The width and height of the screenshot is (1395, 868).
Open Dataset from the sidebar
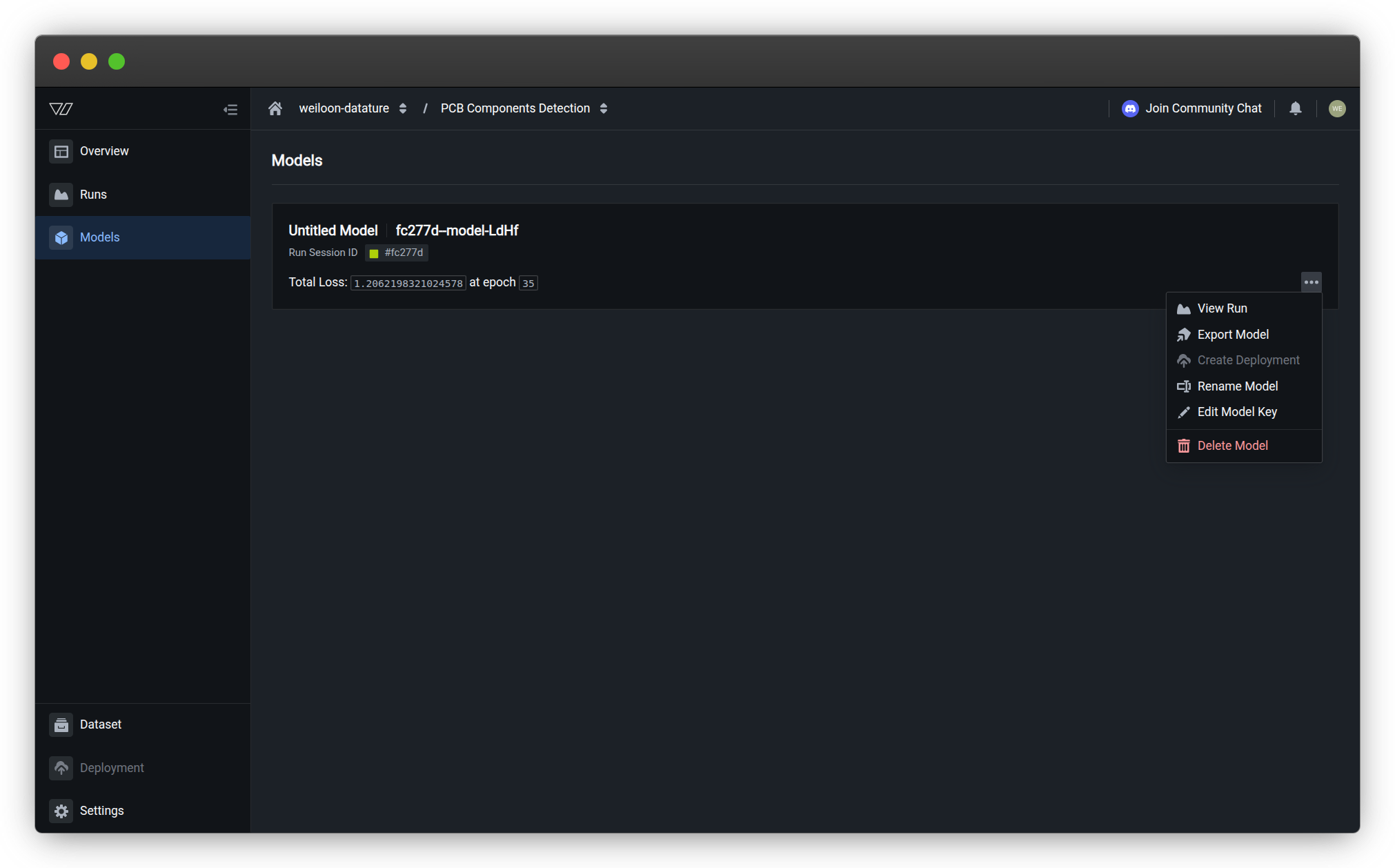pyautogui.click(x=100, y=724)
